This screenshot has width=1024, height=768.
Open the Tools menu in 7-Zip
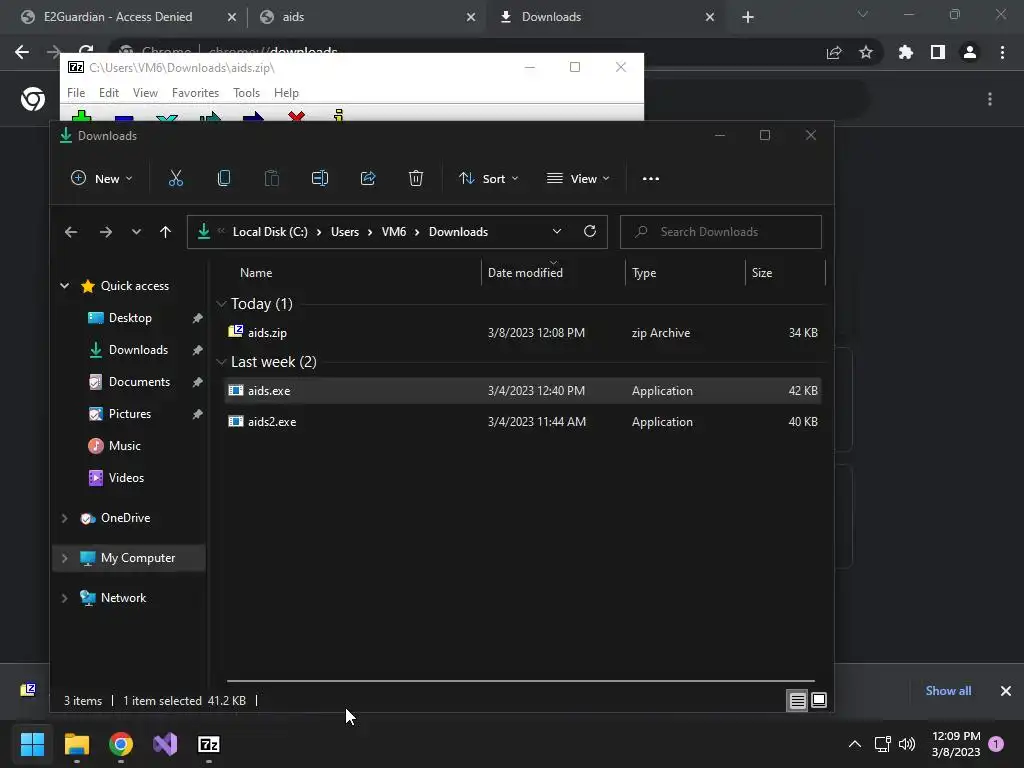click(246, 93)
